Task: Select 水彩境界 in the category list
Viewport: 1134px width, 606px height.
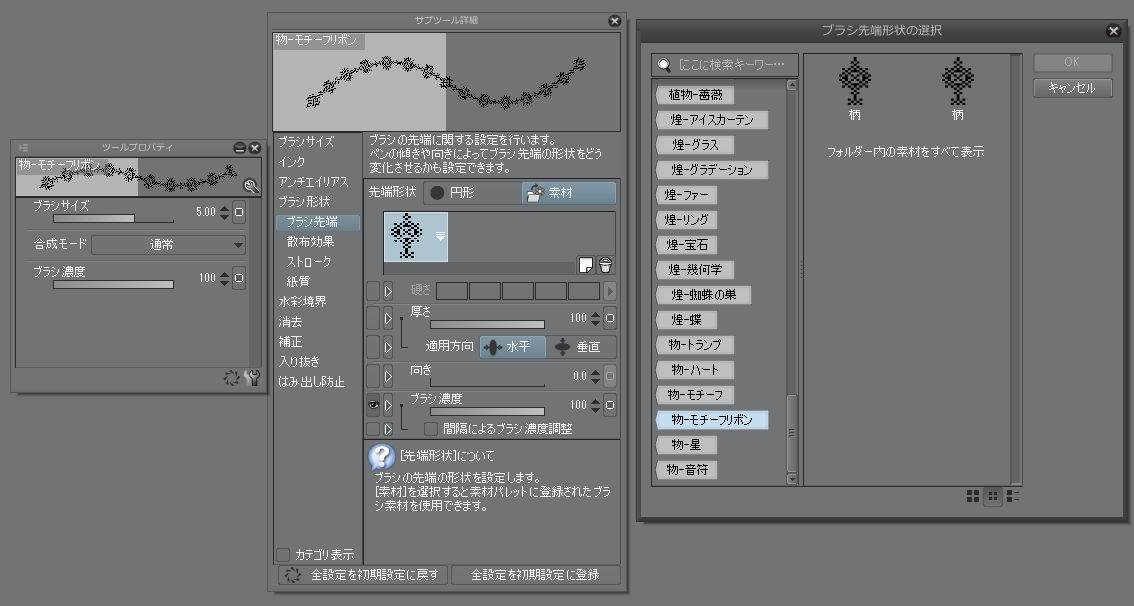Action: coord(302,301)
